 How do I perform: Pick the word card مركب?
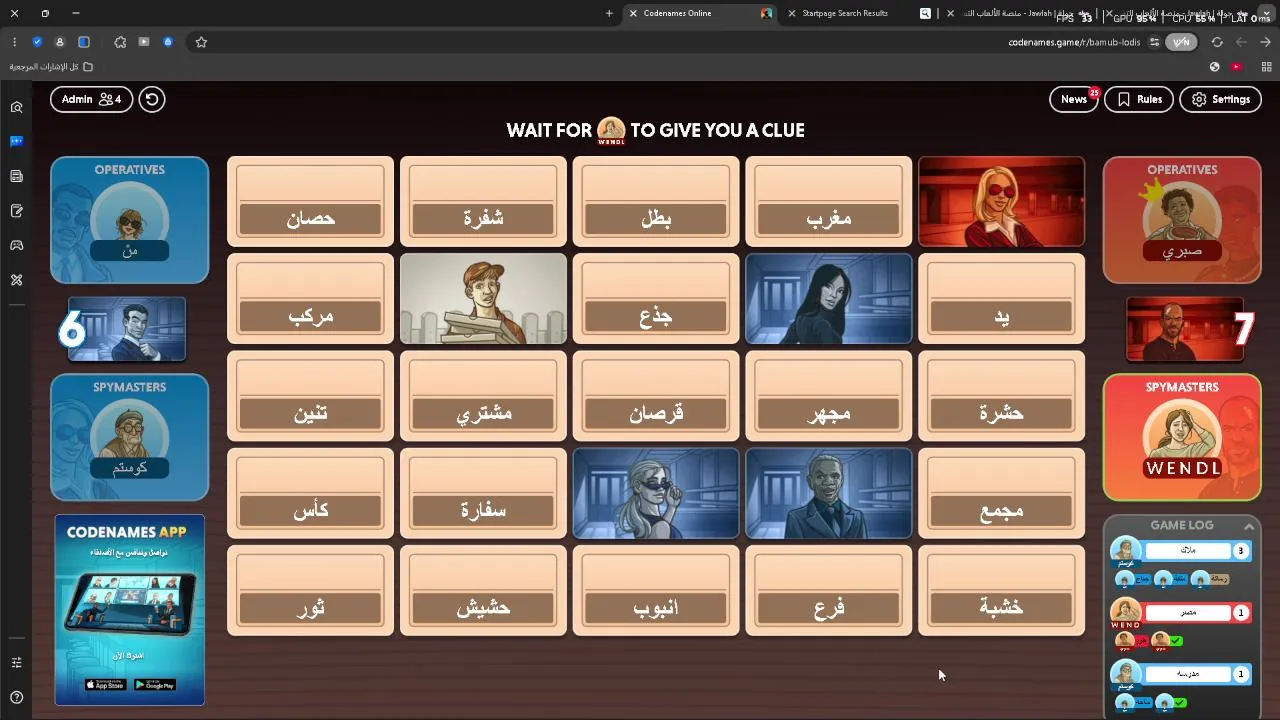click(310, 298)
